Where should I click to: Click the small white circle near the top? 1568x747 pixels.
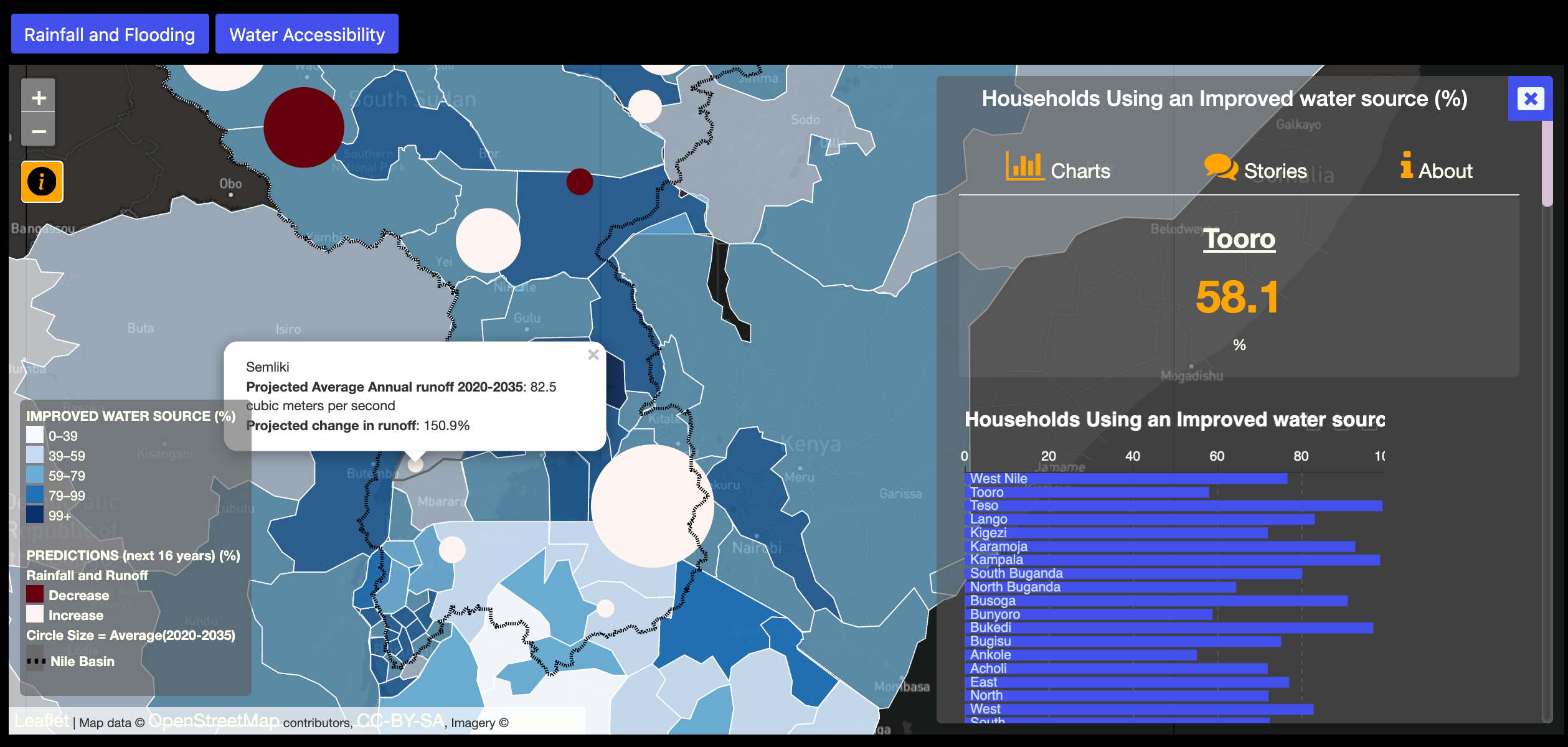(x=645, y=106)
